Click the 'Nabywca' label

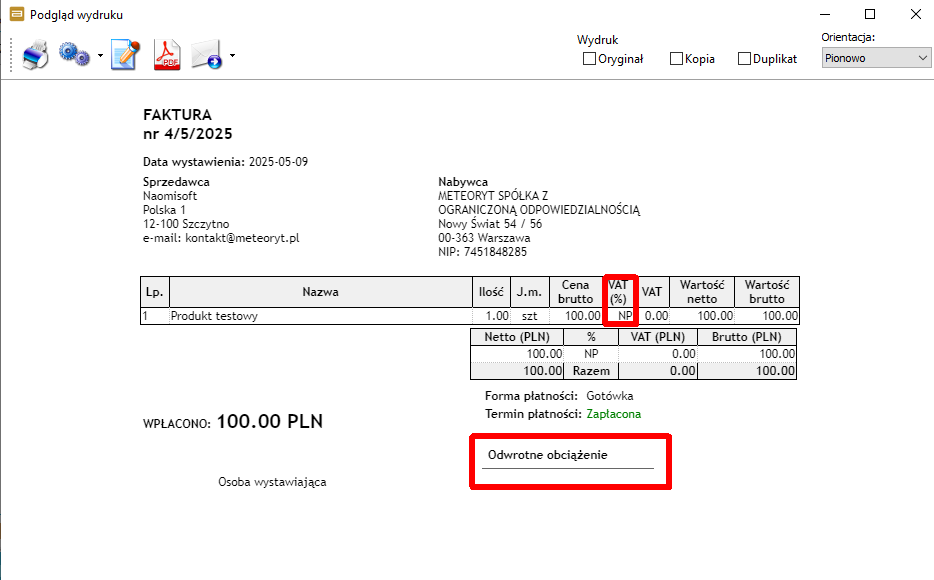coord(463,182)
